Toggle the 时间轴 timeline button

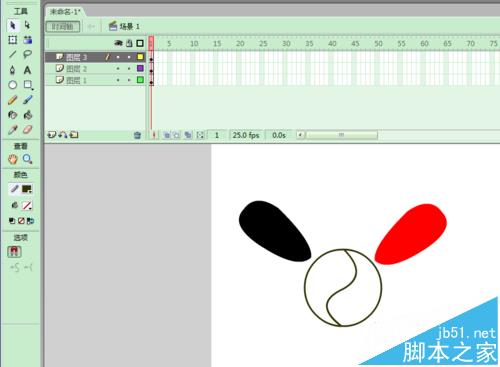coord(63,26)
